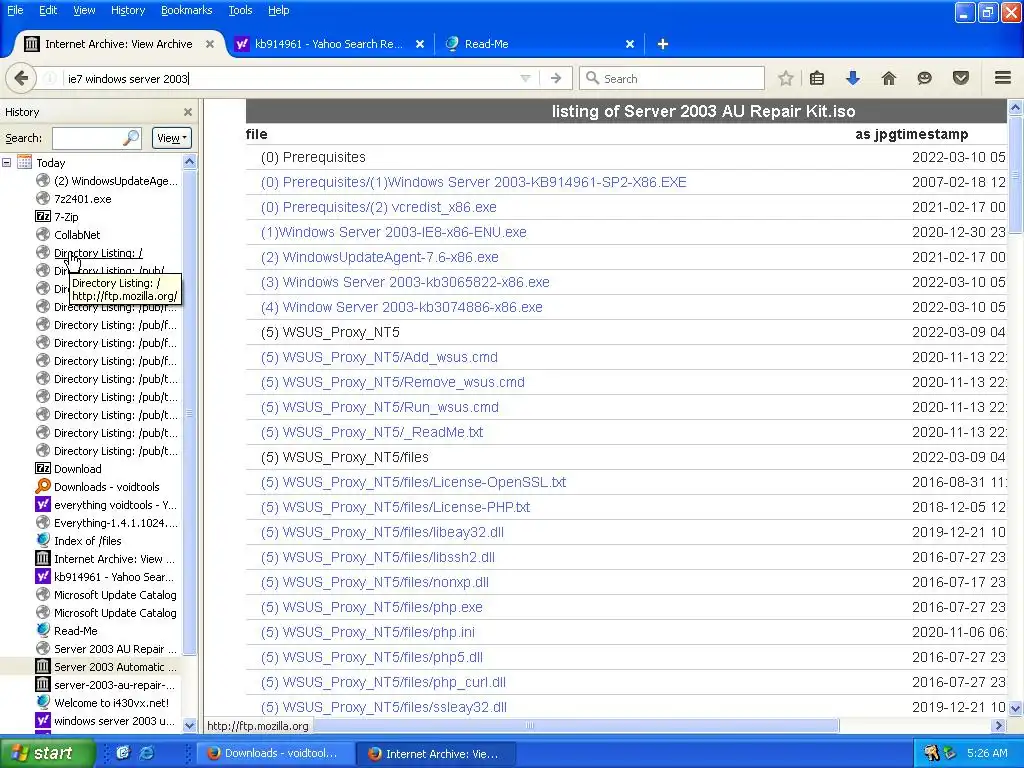This screenshot has width=1024, height=768.
Task: Open the KB914961-SP2-X86.EXE file link
Action: 473,182
